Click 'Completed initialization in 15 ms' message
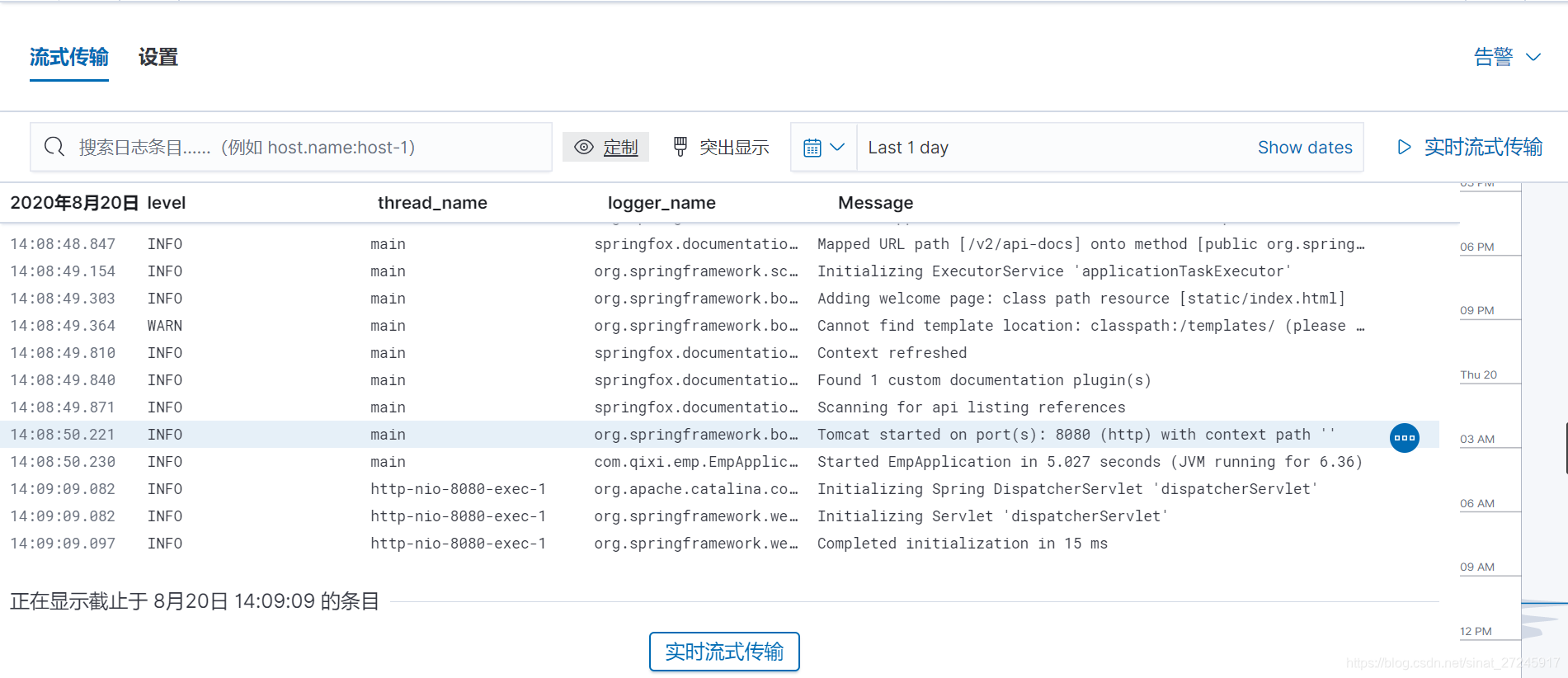 962,544
